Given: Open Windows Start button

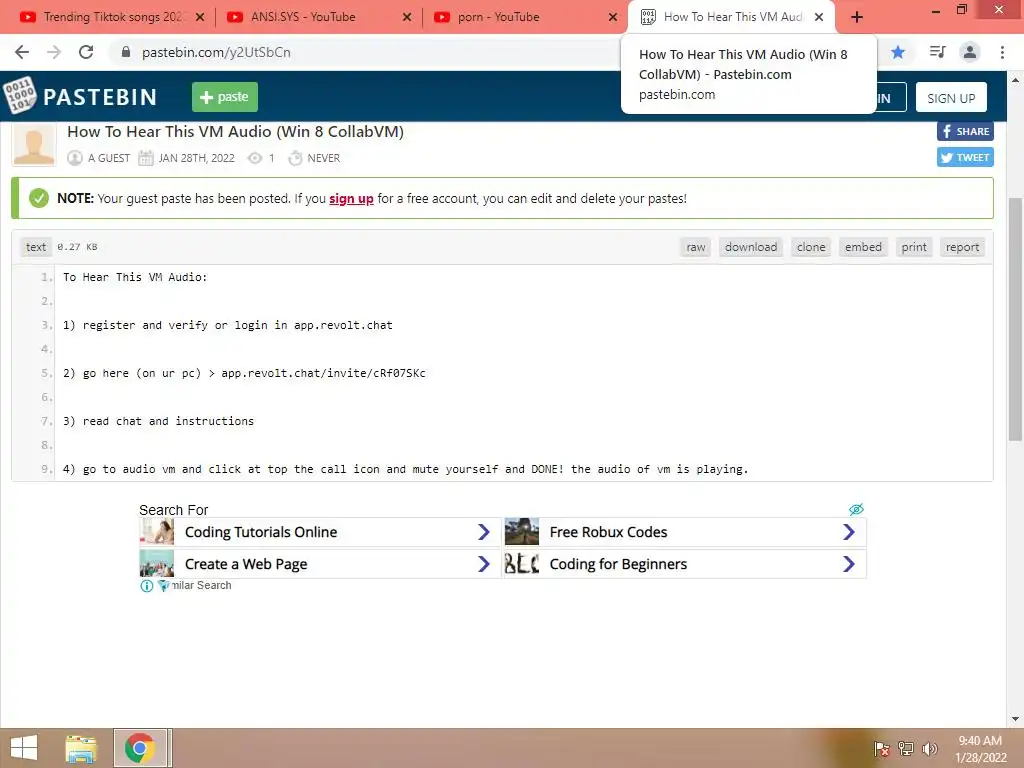Looking at the screenshot, I should click(24, 748).
